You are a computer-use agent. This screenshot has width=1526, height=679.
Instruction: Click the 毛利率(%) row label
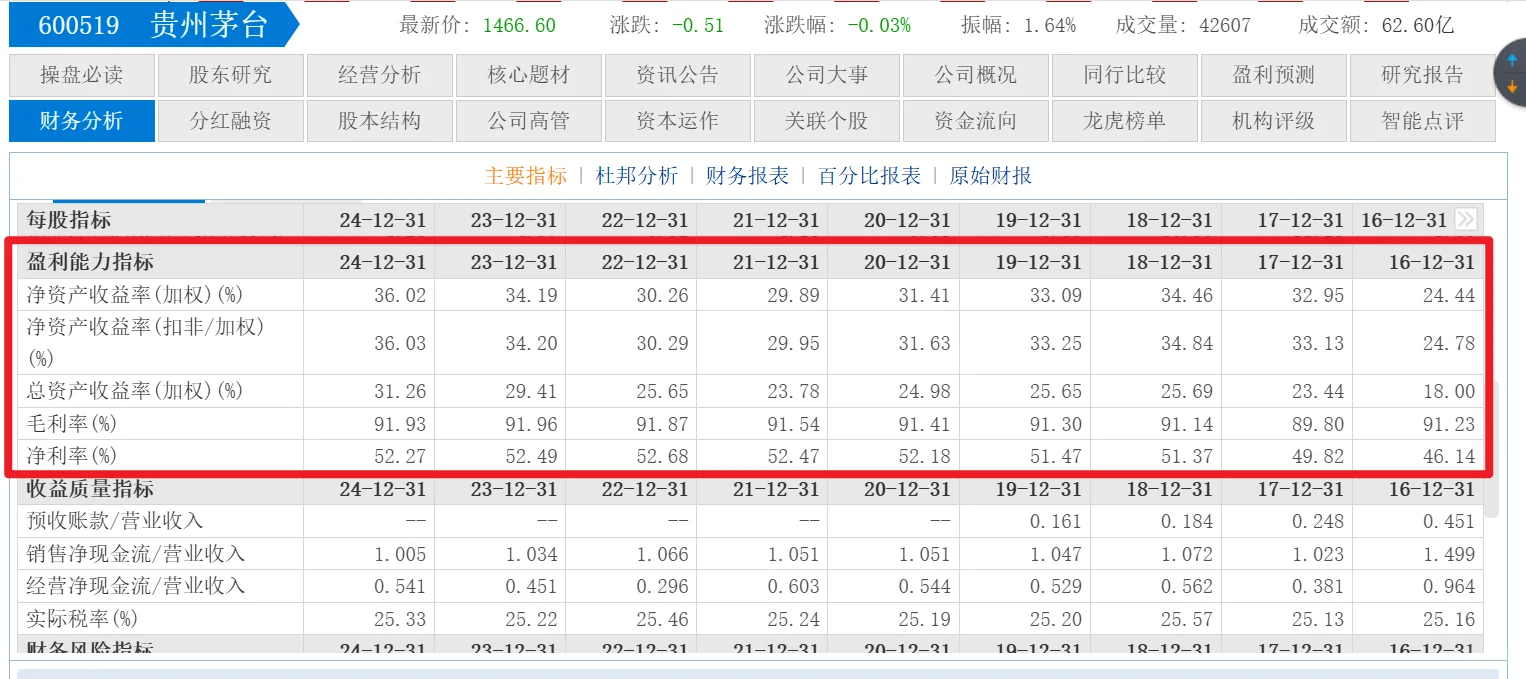tap(71, 424)
